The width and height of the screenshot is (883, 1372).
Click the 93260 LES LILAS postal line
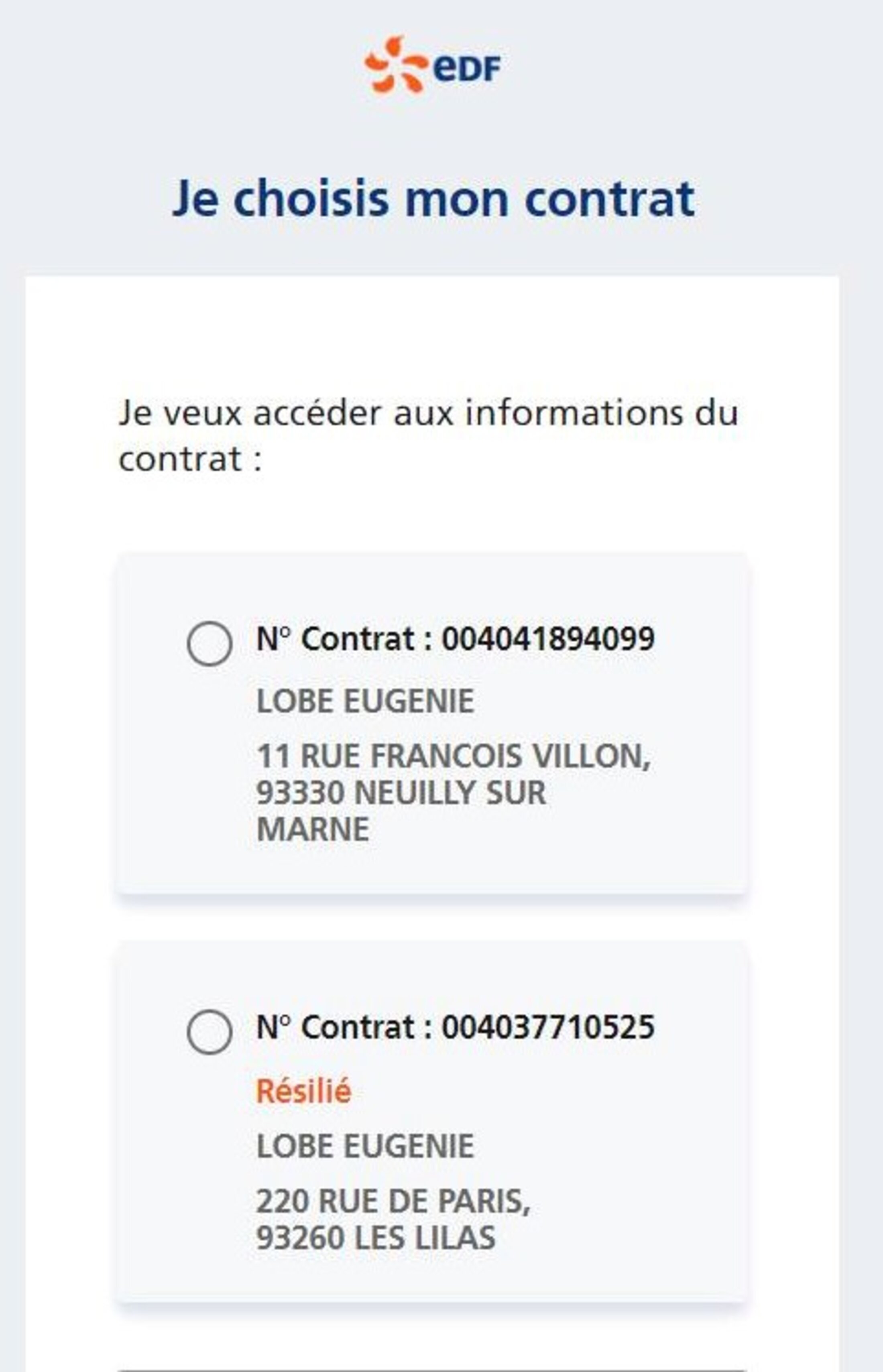click(x=376, y=1238)
